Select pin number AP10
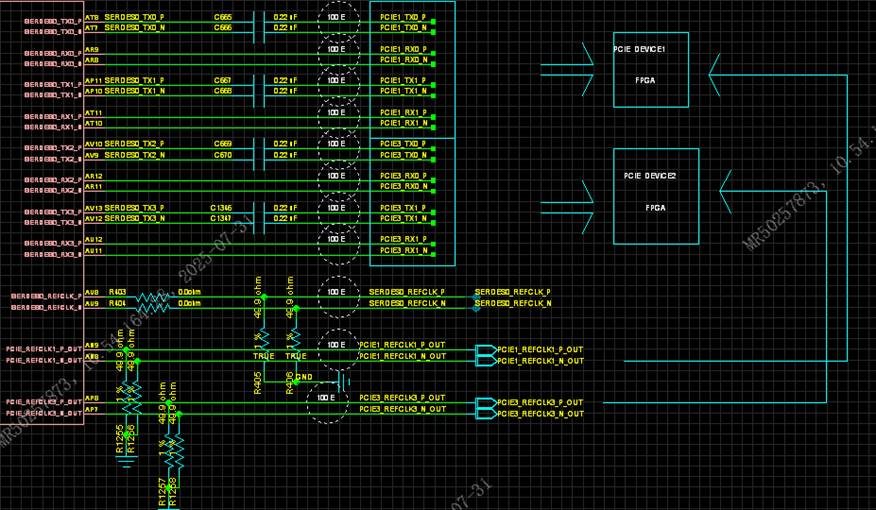 tap(94, 91)
